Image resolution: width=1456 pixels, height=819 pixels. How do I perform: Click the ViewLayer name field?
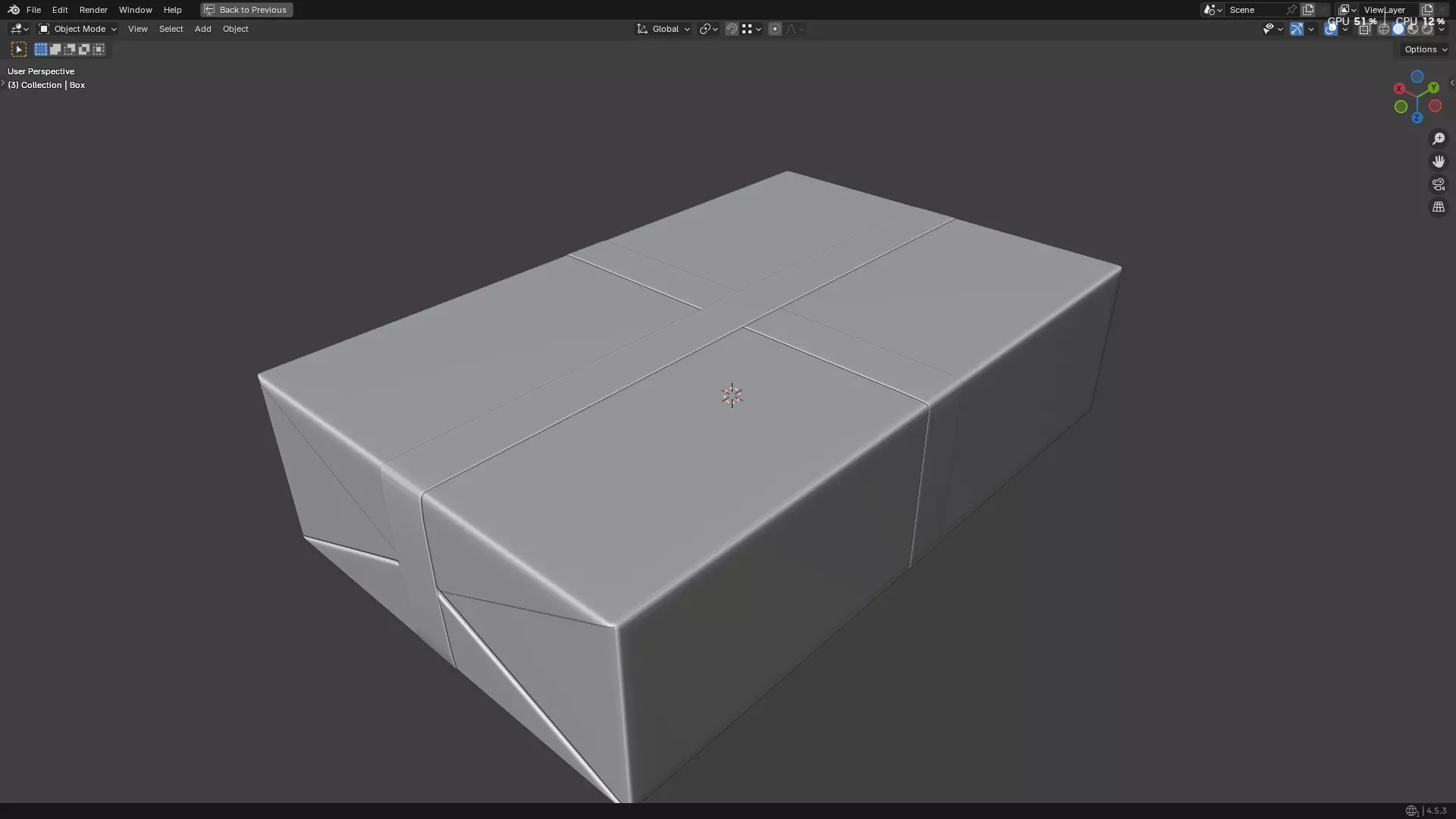click(1388, 10)
